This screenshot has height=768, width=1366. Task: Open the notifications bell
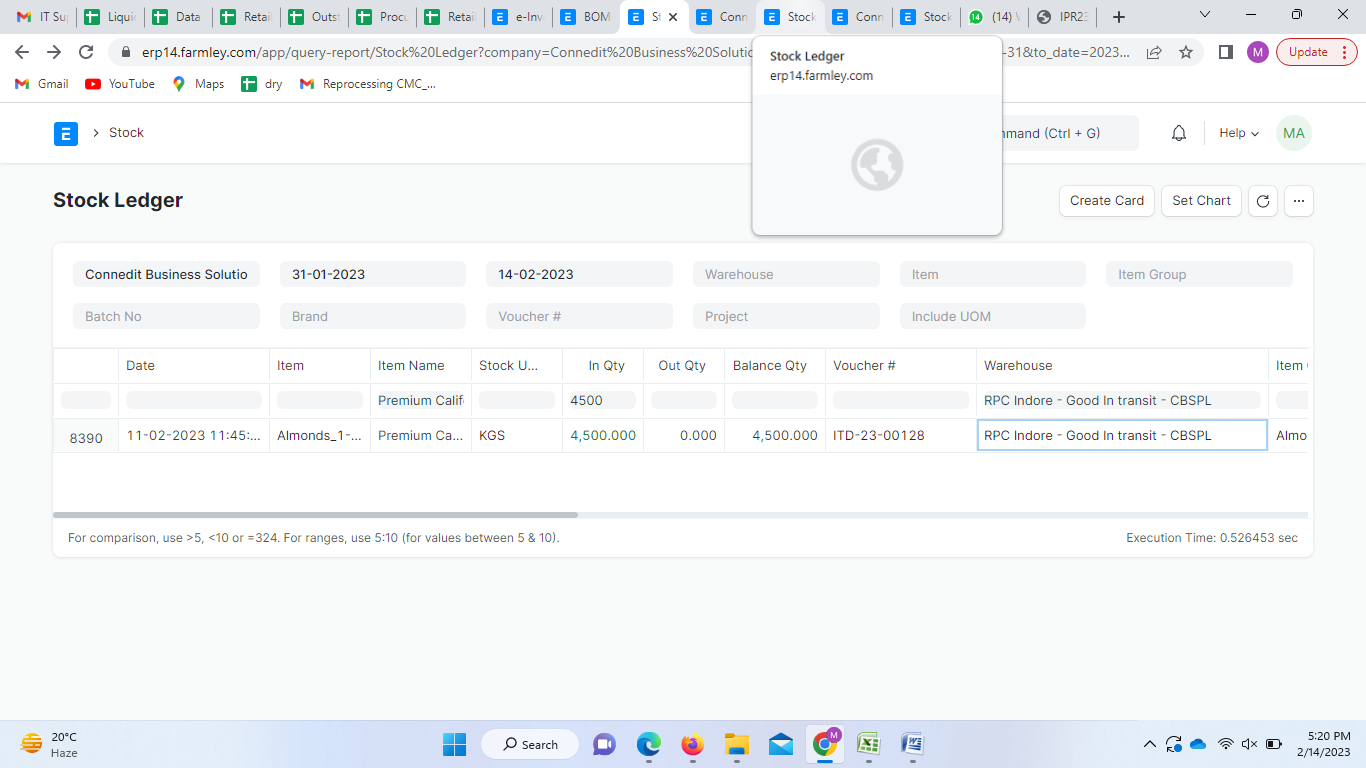pos(1178,132)
